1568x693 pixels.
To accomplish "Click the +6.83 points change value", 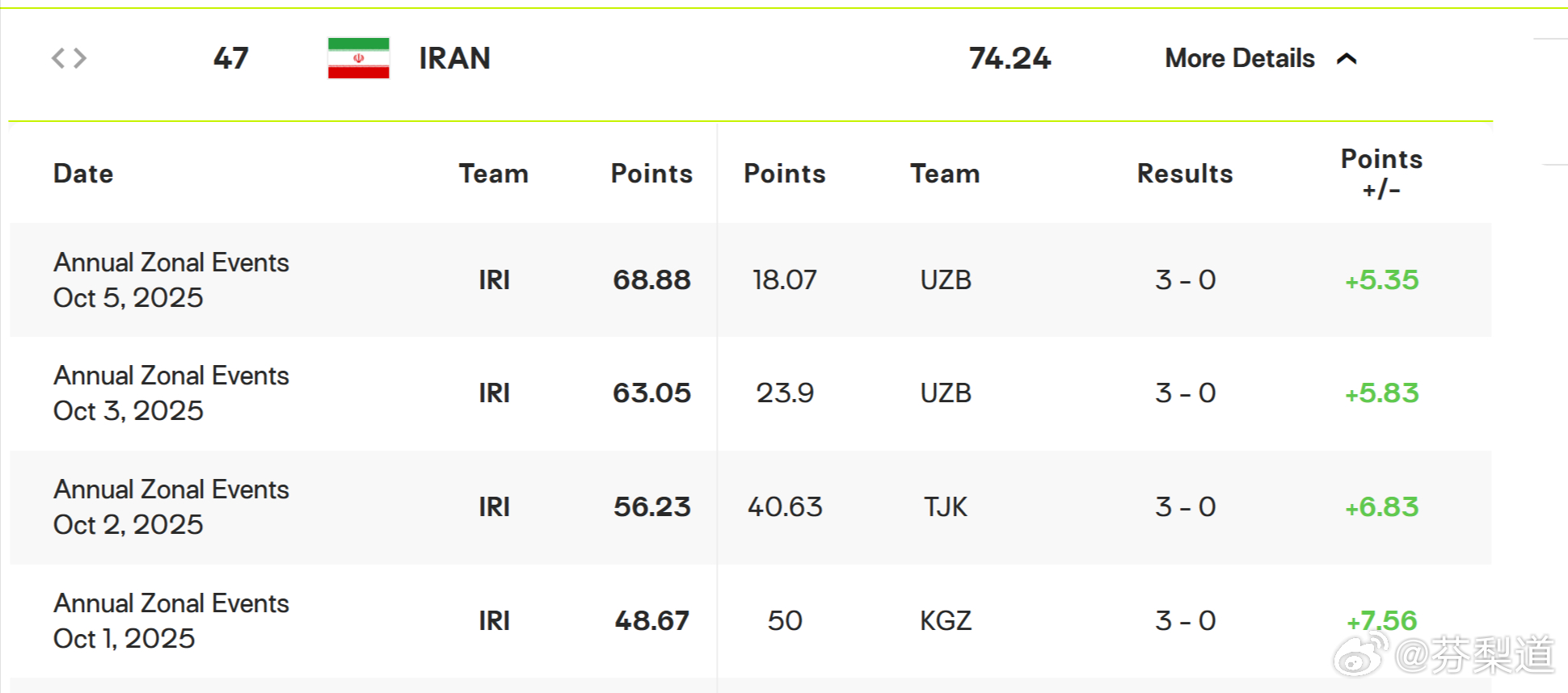I will [x=1381, y=507].
